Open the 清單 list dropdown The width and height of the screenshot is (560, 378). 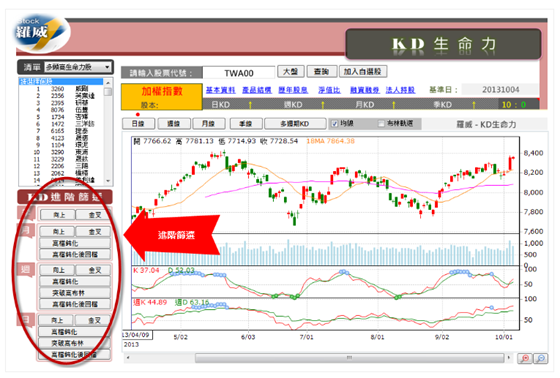pos(78,67)
